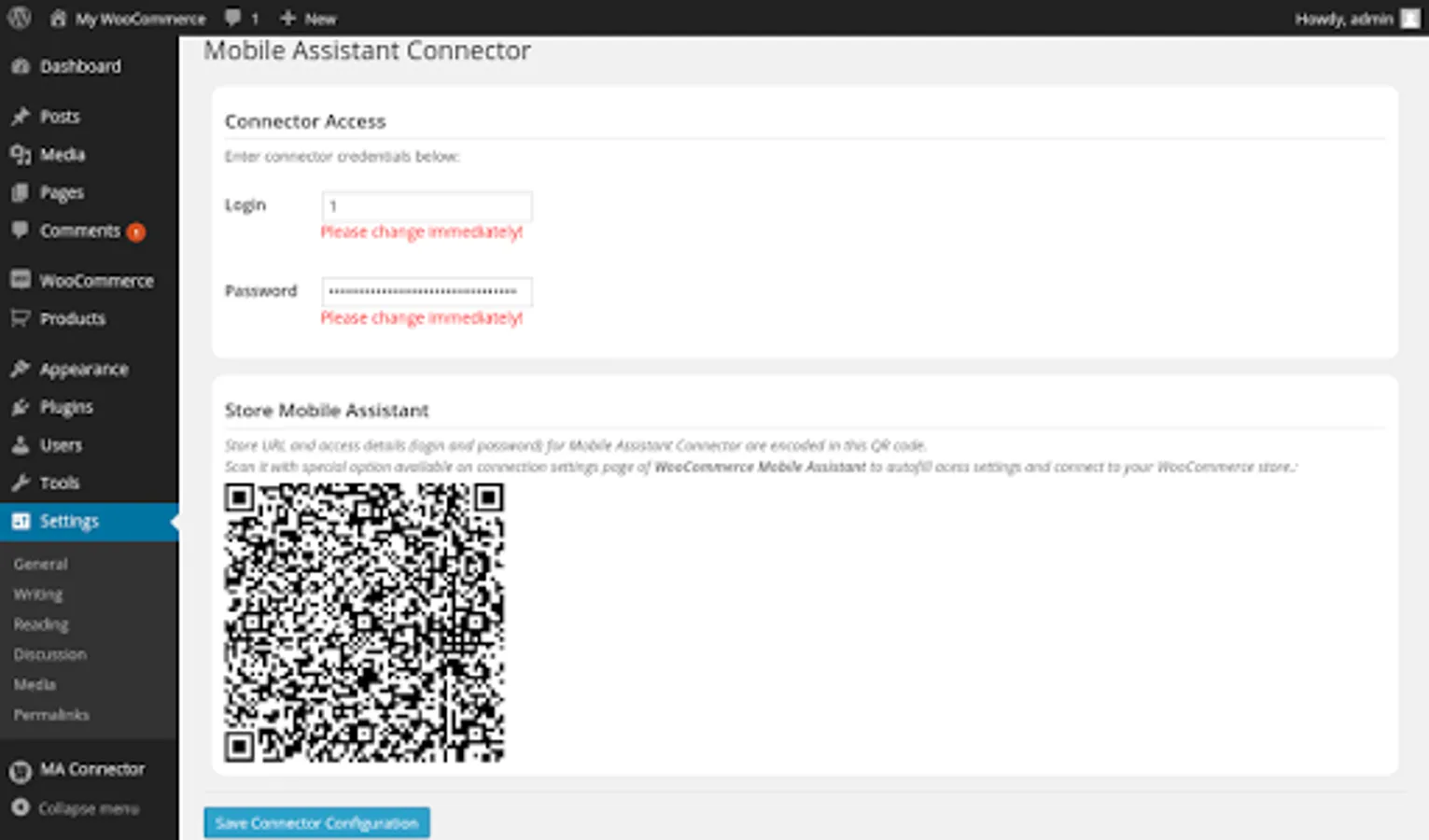1429x840 pixels.
Task: Click the WordPress logo in admin bar
Action: (19, 18)
